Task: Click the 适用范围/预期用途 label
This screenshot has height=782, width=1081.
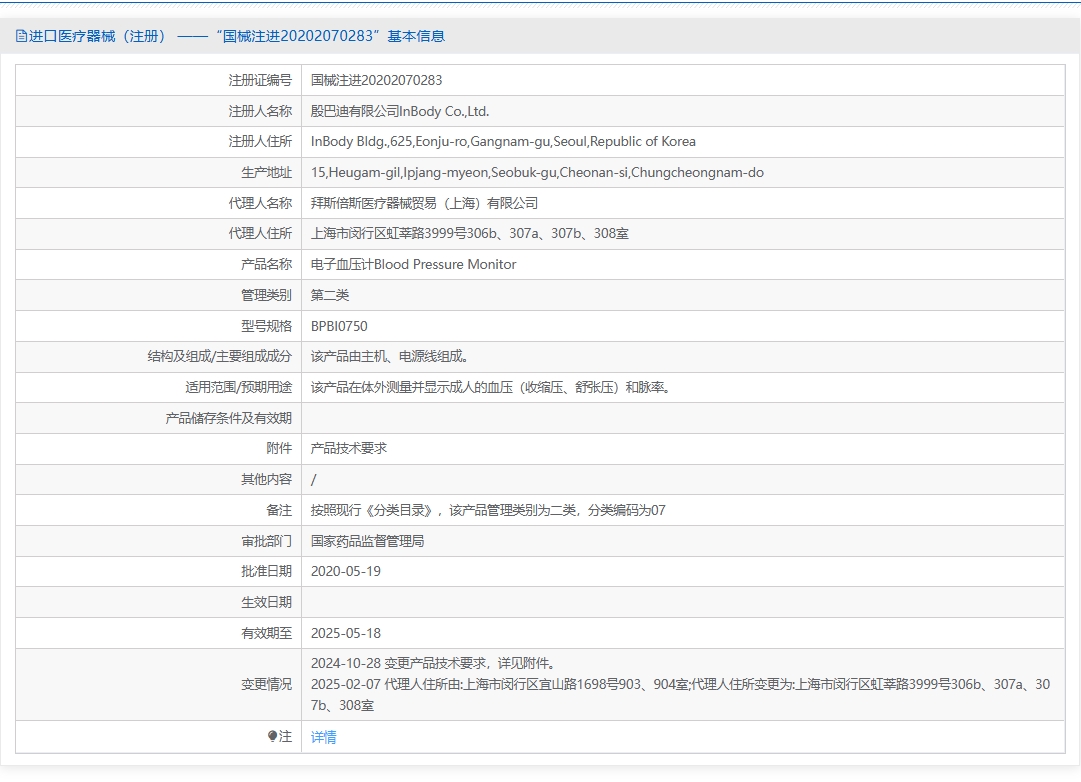Action: click(x=239, y=388)
